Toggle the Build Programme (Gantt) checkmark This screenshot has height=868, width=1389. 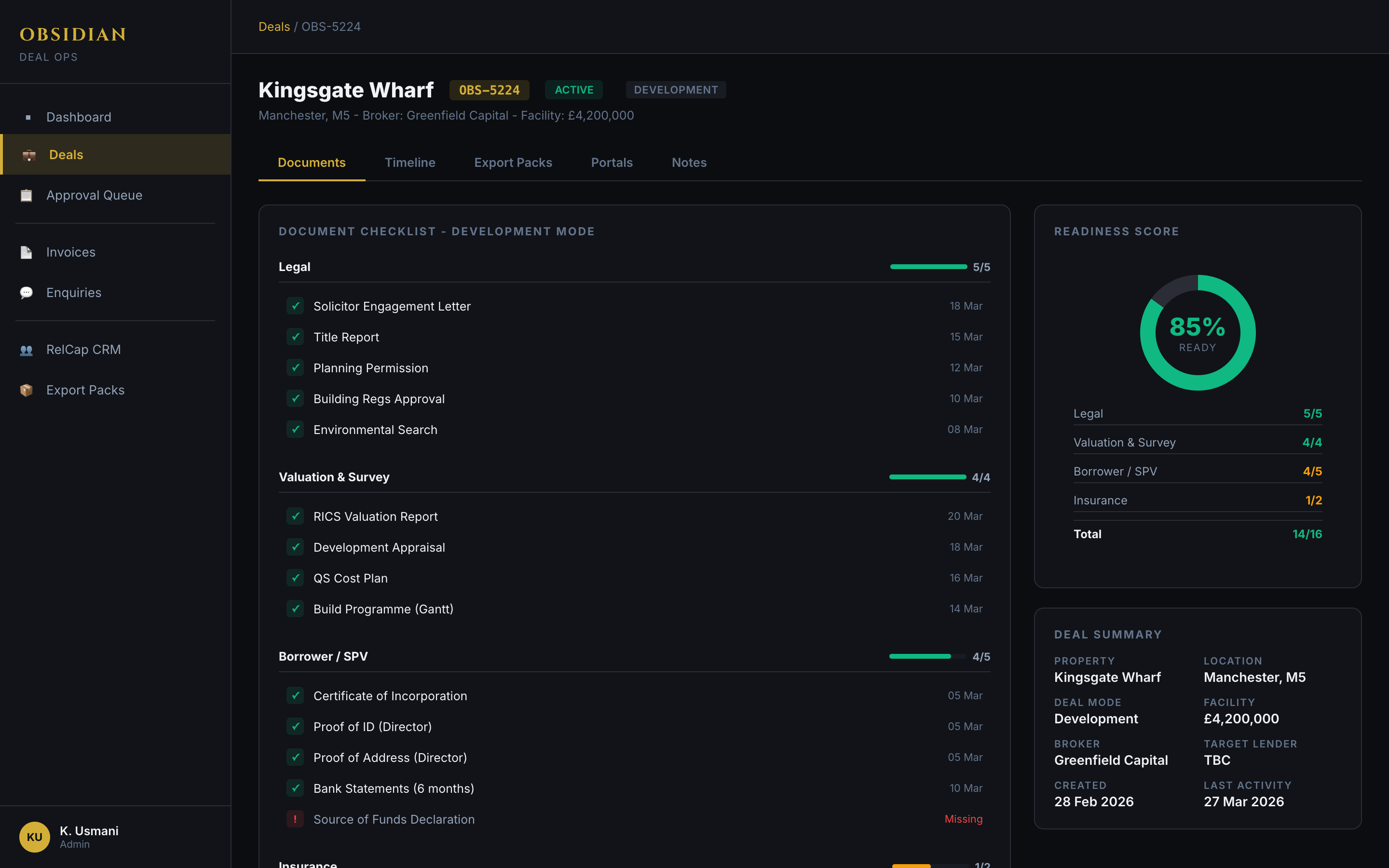[x=295, y=609]
